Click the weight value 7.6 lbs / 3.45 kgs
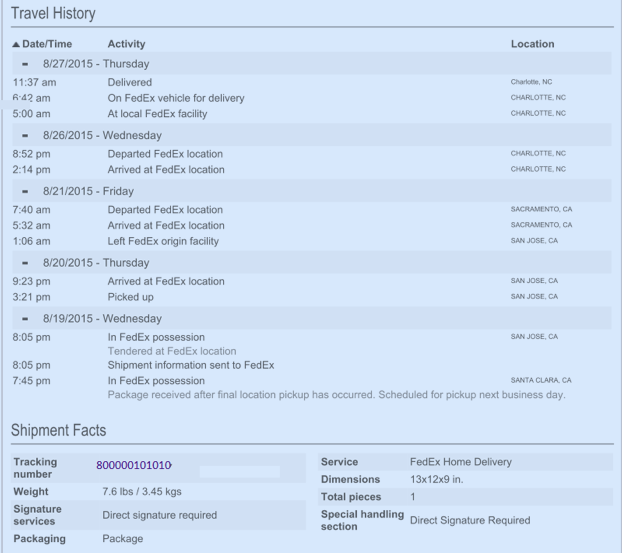Viewport: 622px width, 553px height. tap(142, 492)
